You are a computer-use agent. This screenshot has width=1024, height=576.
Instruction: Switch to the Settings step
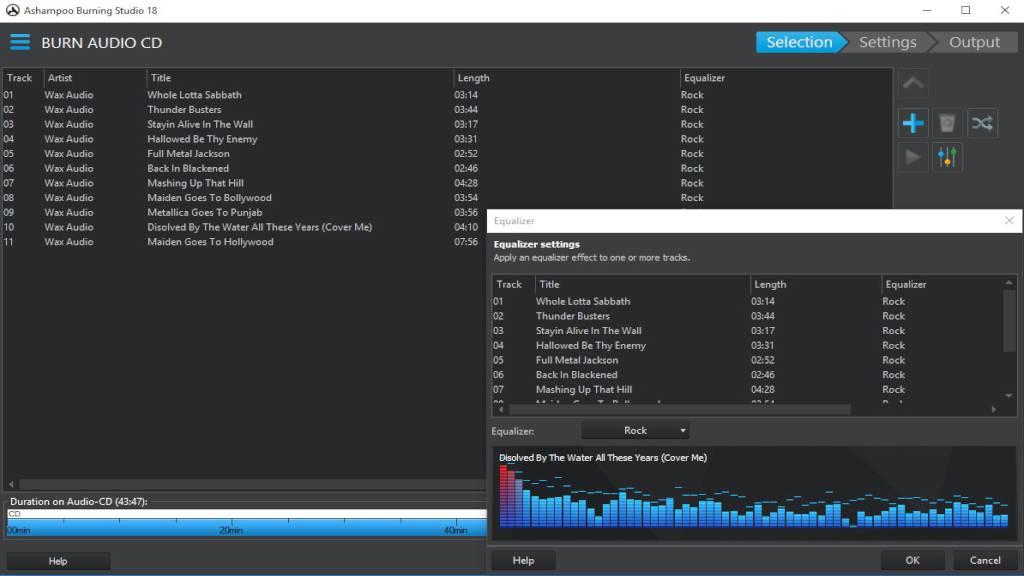pyautogui.click(x=887, y=42)
